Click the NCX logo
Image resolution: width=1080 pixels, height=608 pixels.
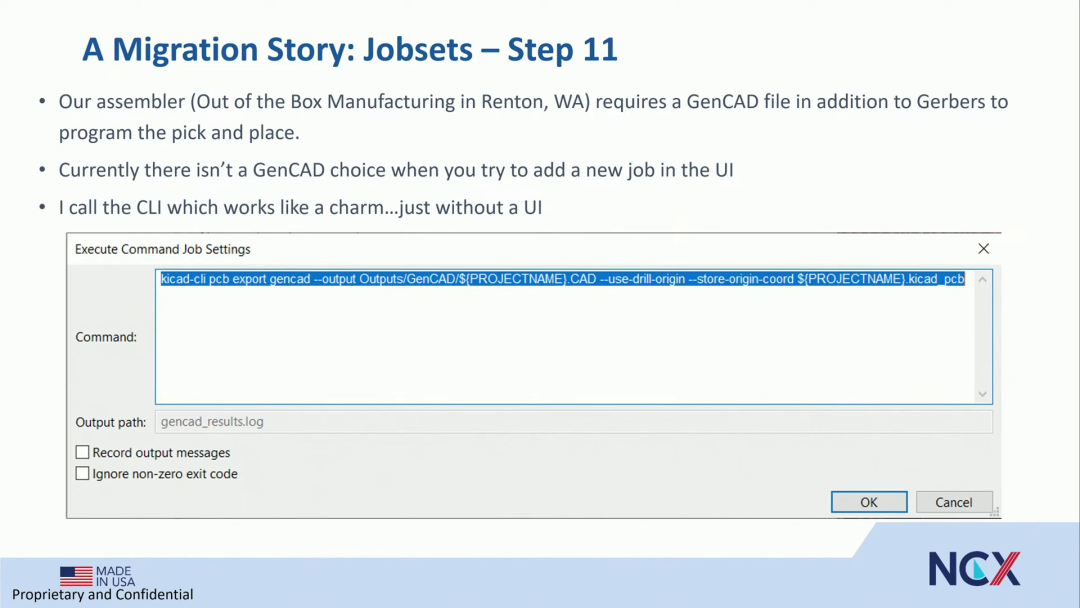(x=974, y=569)
